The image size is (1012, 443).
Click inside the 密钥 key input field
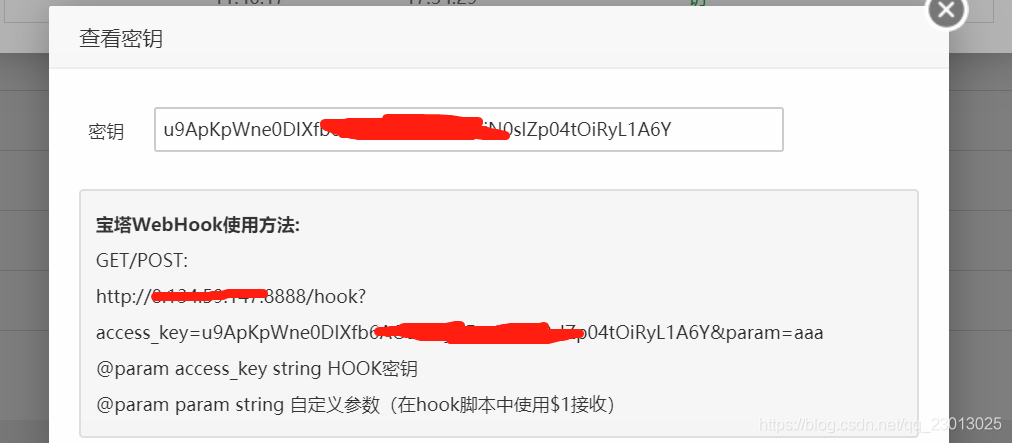[x=469, y=130]
